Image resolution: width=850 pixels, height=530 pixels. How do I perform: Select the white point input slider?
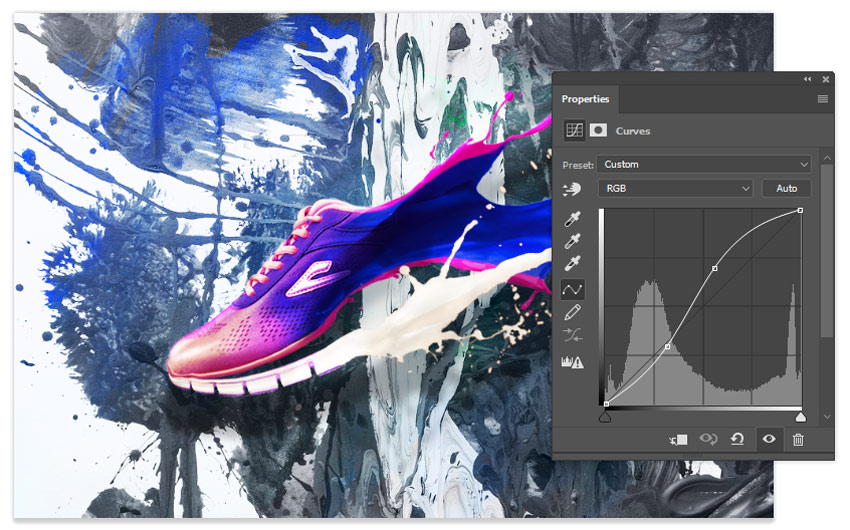pos(800,417)
